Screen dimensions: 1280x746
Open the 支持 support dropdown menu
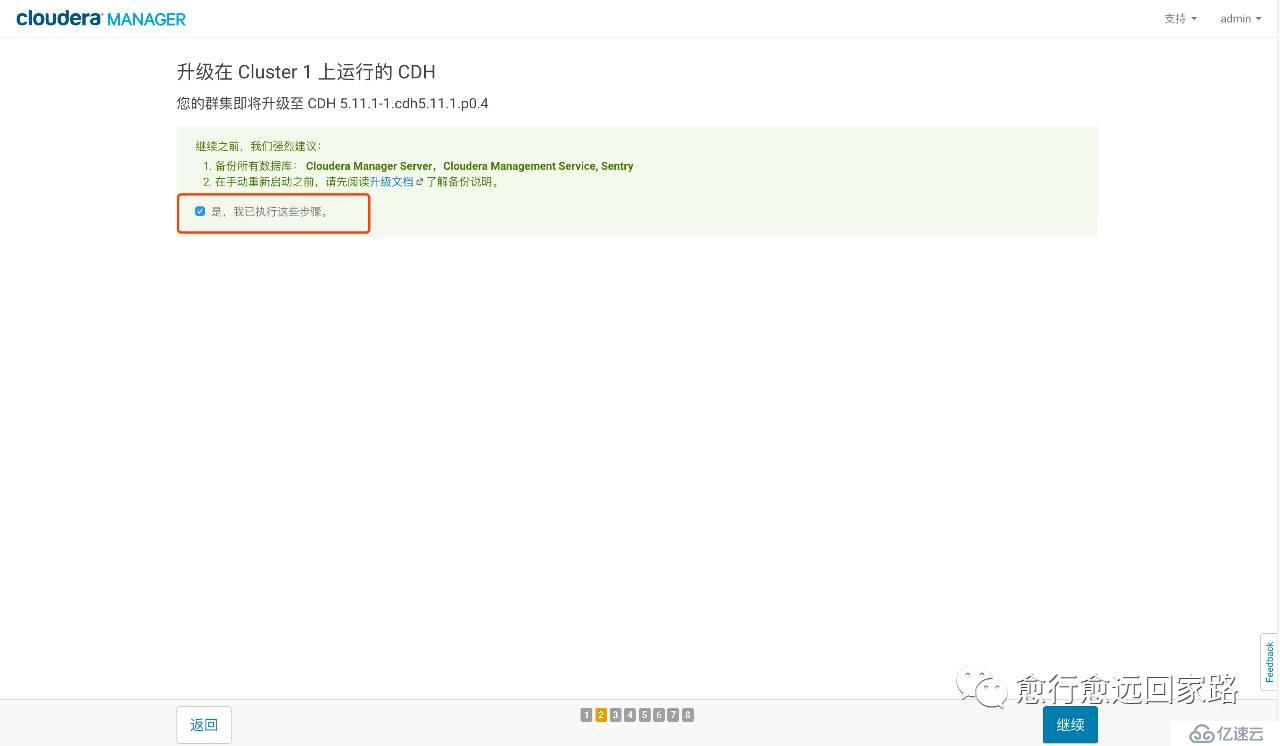tap(1180, 19)
